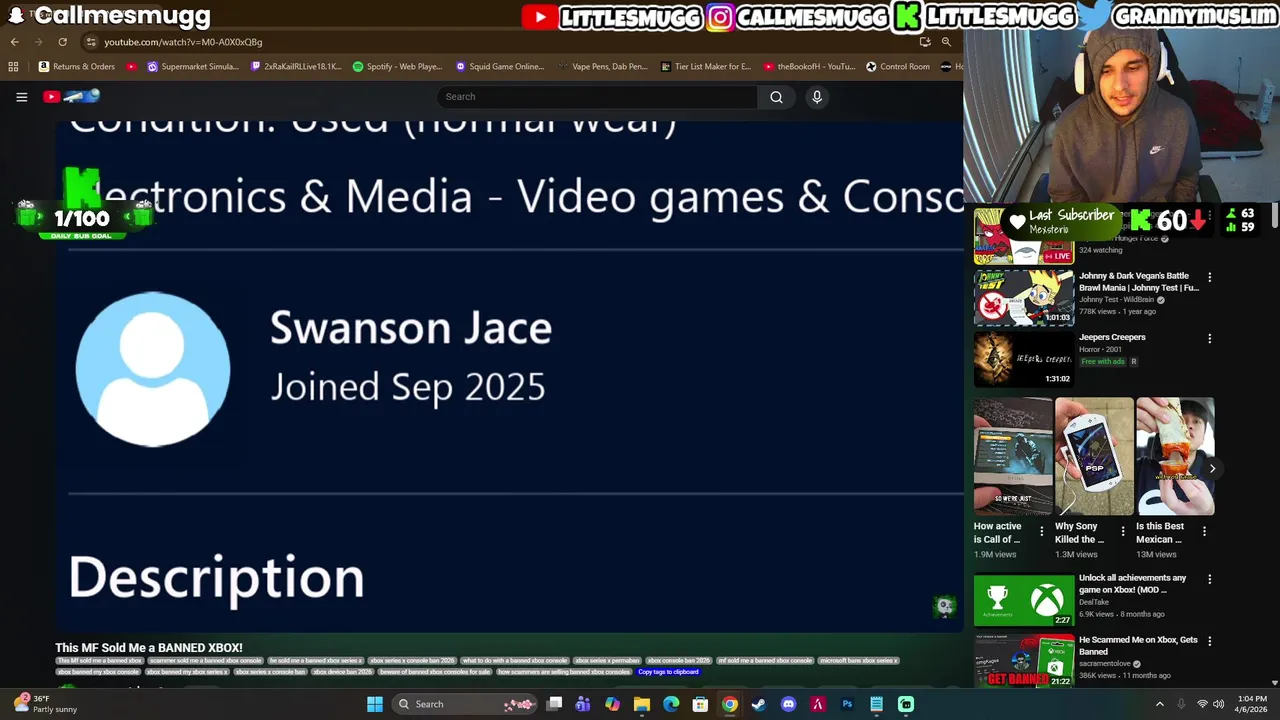This screenshot has width=1280, height=720.
Task: Open He Scammed Me on Xbox thumbnail
Action: coord(1024,660)
